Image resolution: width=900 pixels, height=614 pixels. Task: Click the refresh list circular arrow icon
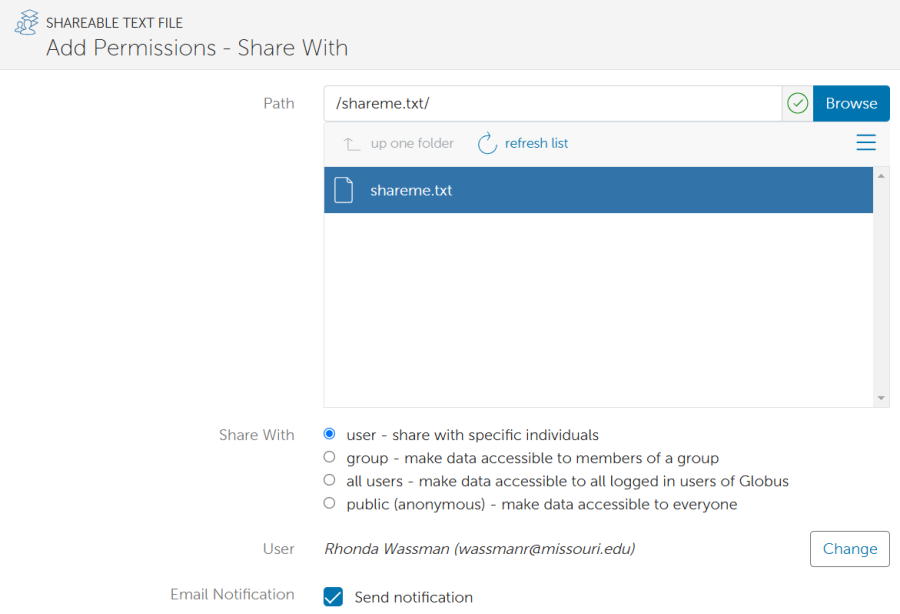pos(487,144)
